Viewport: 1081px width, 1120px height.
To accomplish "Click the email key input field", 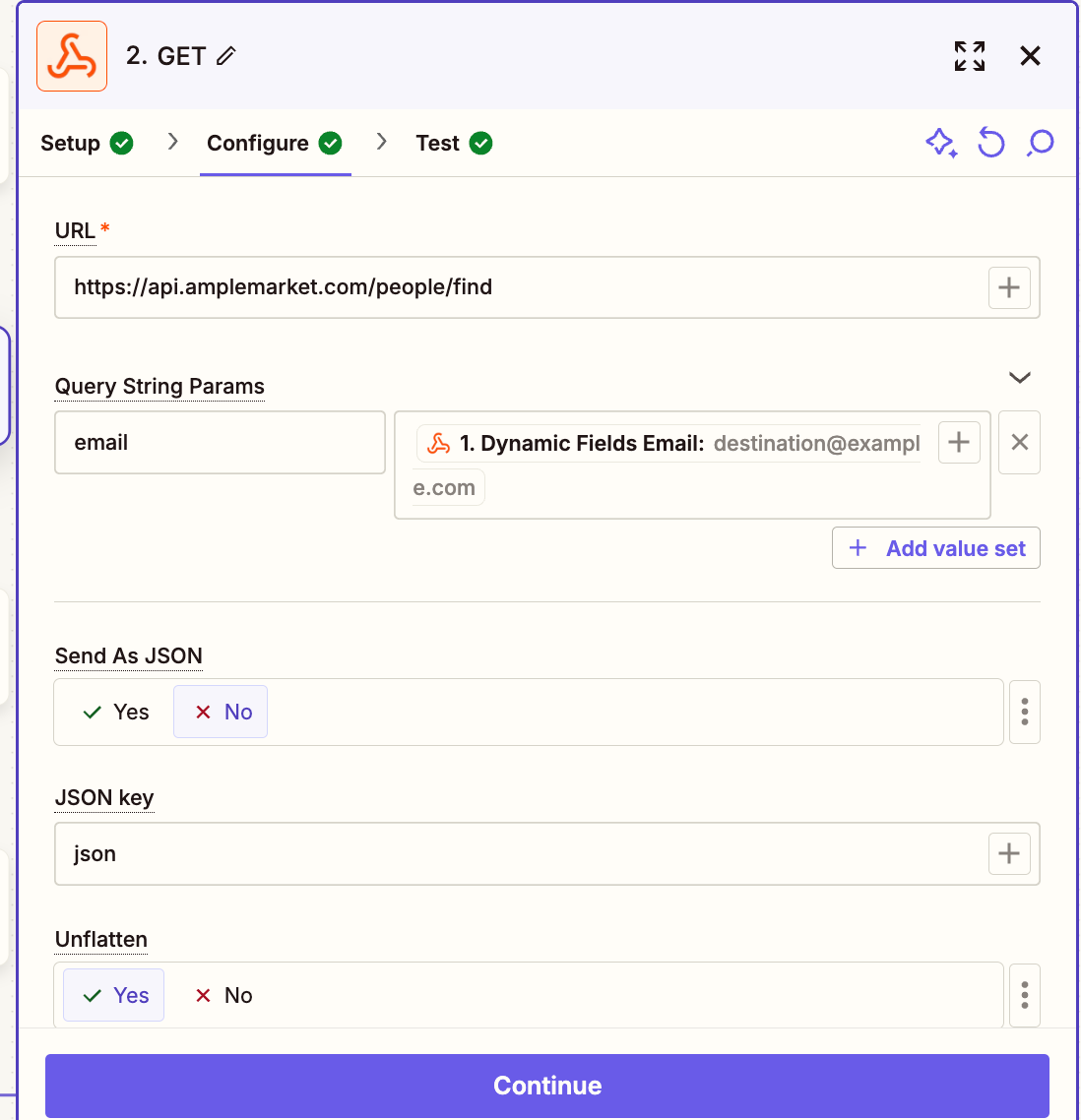I will [220, 443].
